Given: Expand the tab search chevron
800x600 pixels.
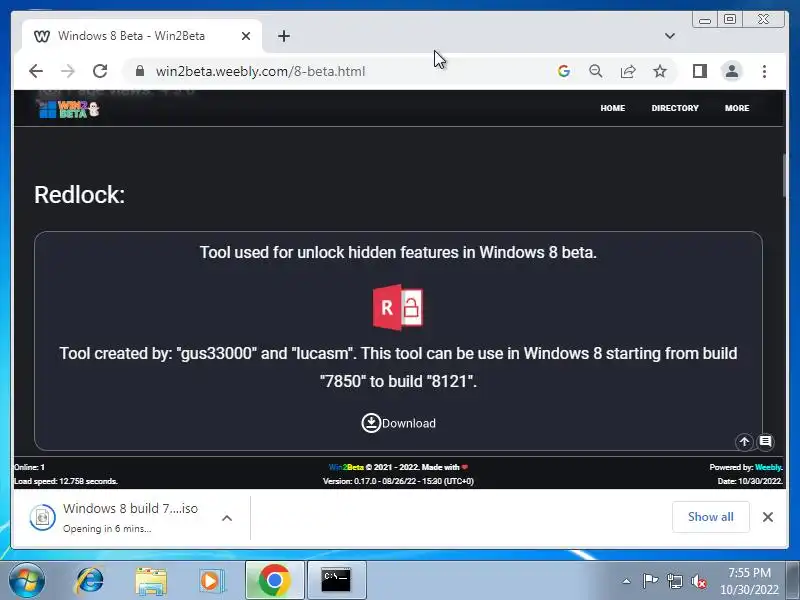Looking at the screenshot, I should click(x=670, y=36).
